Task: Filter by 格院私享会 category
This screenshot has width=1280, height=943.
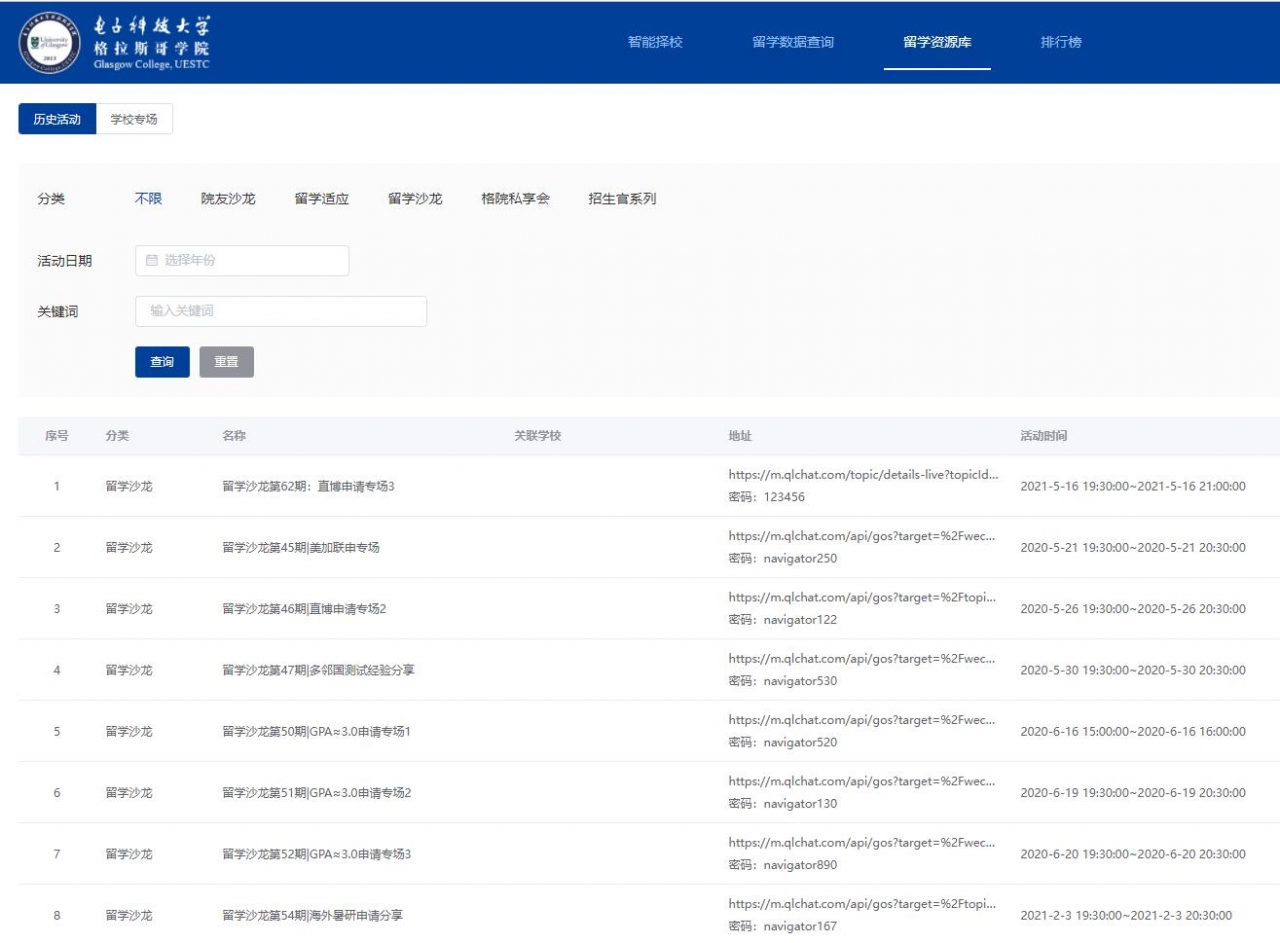Action: tap(515, 199)
